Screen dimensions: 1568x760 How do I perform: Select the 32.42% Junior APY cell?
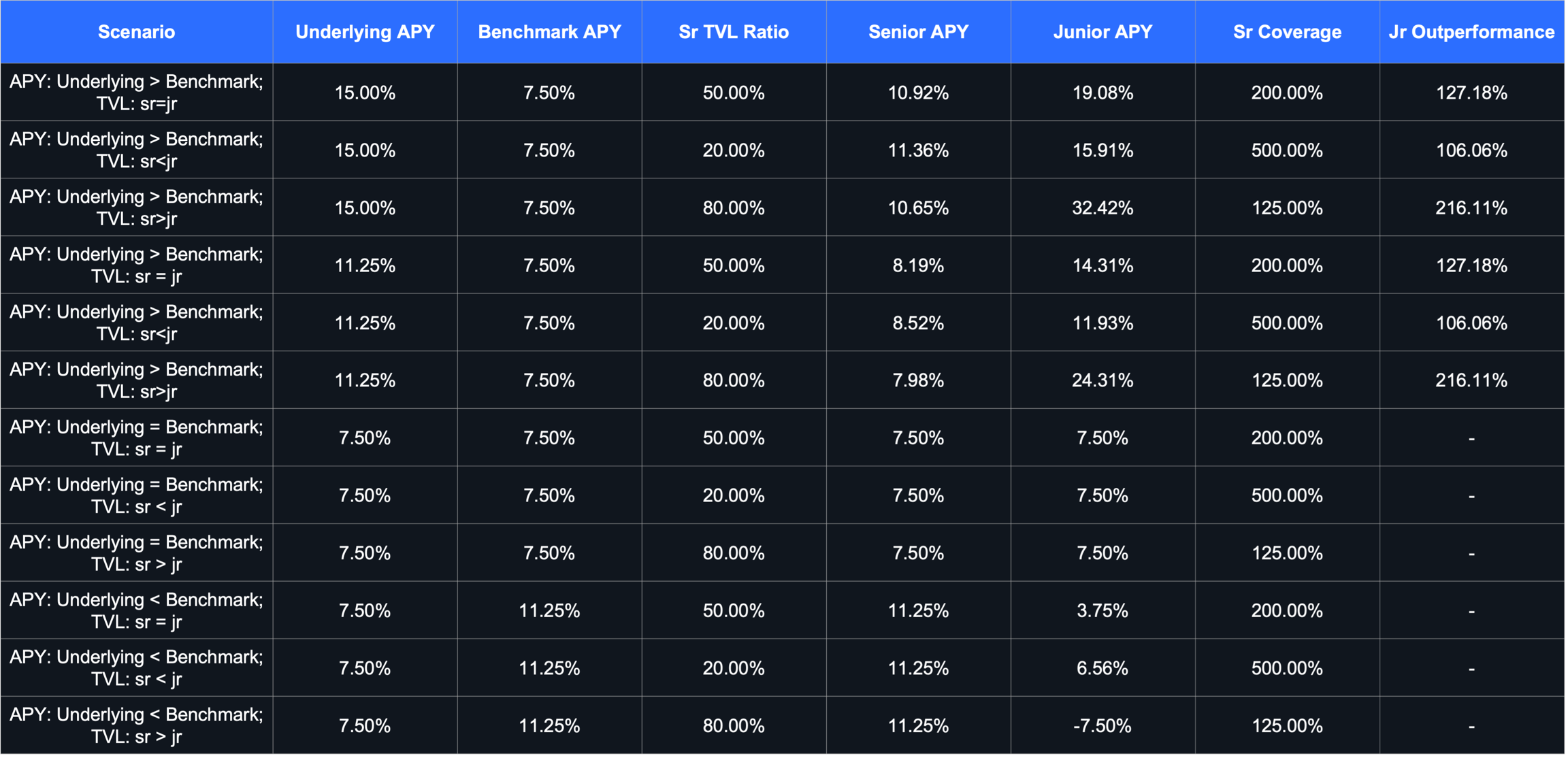(x=1102, y=208)
